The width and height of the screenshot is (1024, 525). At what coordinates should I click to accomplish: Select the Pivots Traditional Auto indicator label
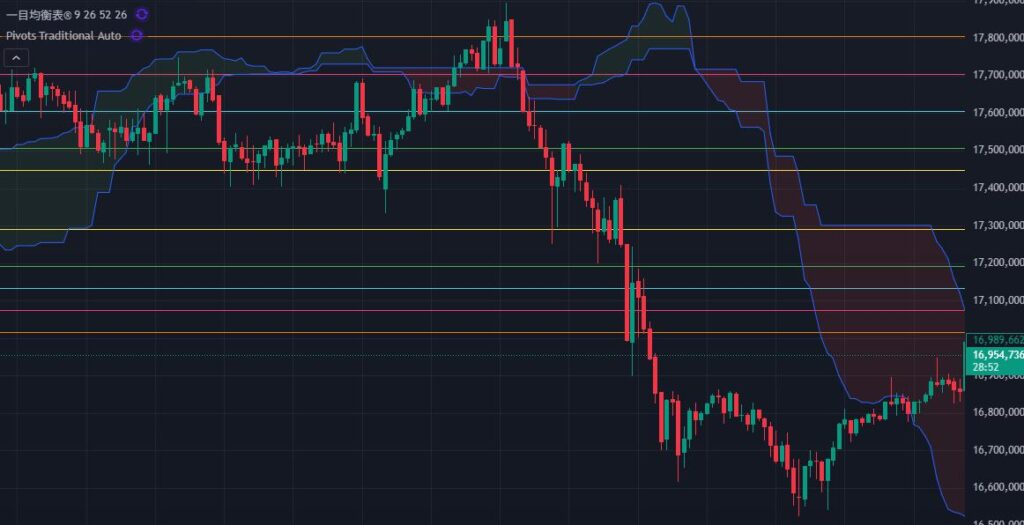coord(63,35)
